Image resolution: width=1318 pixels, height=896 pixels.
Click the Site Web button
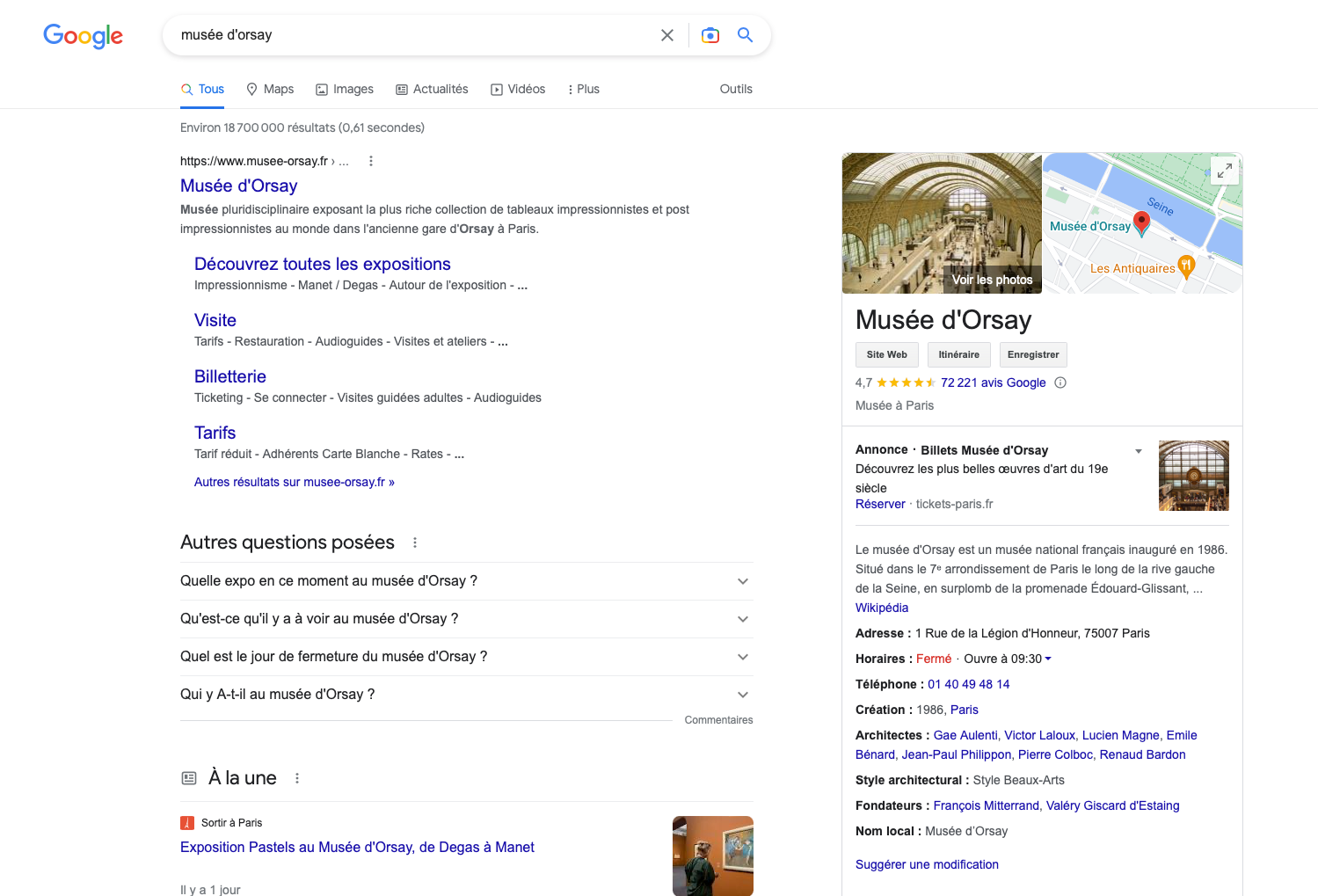(886, 354)
